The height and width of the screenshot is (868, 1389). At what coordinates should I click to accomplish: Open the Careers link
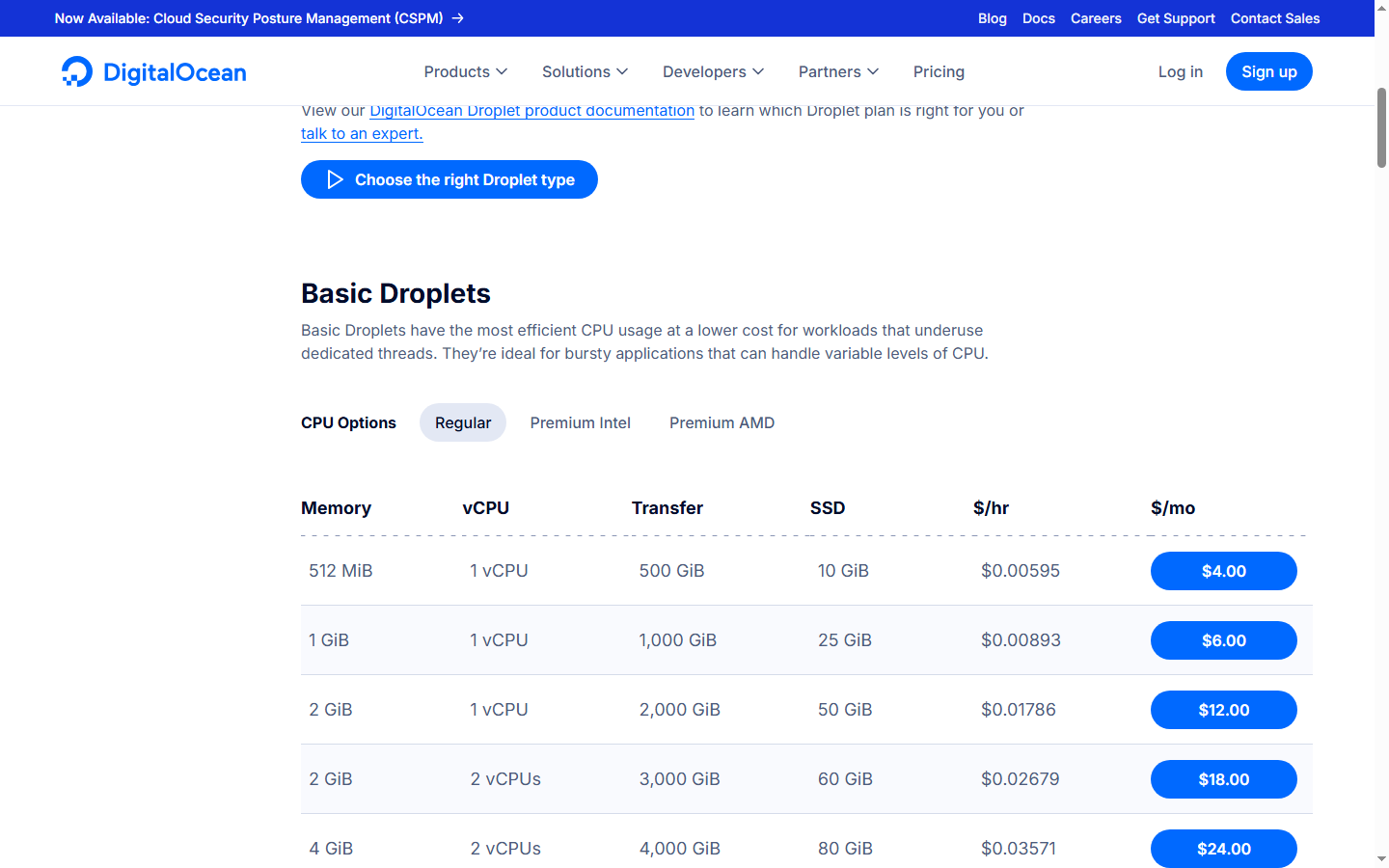pyautogui.click(x=1096, y=18)
